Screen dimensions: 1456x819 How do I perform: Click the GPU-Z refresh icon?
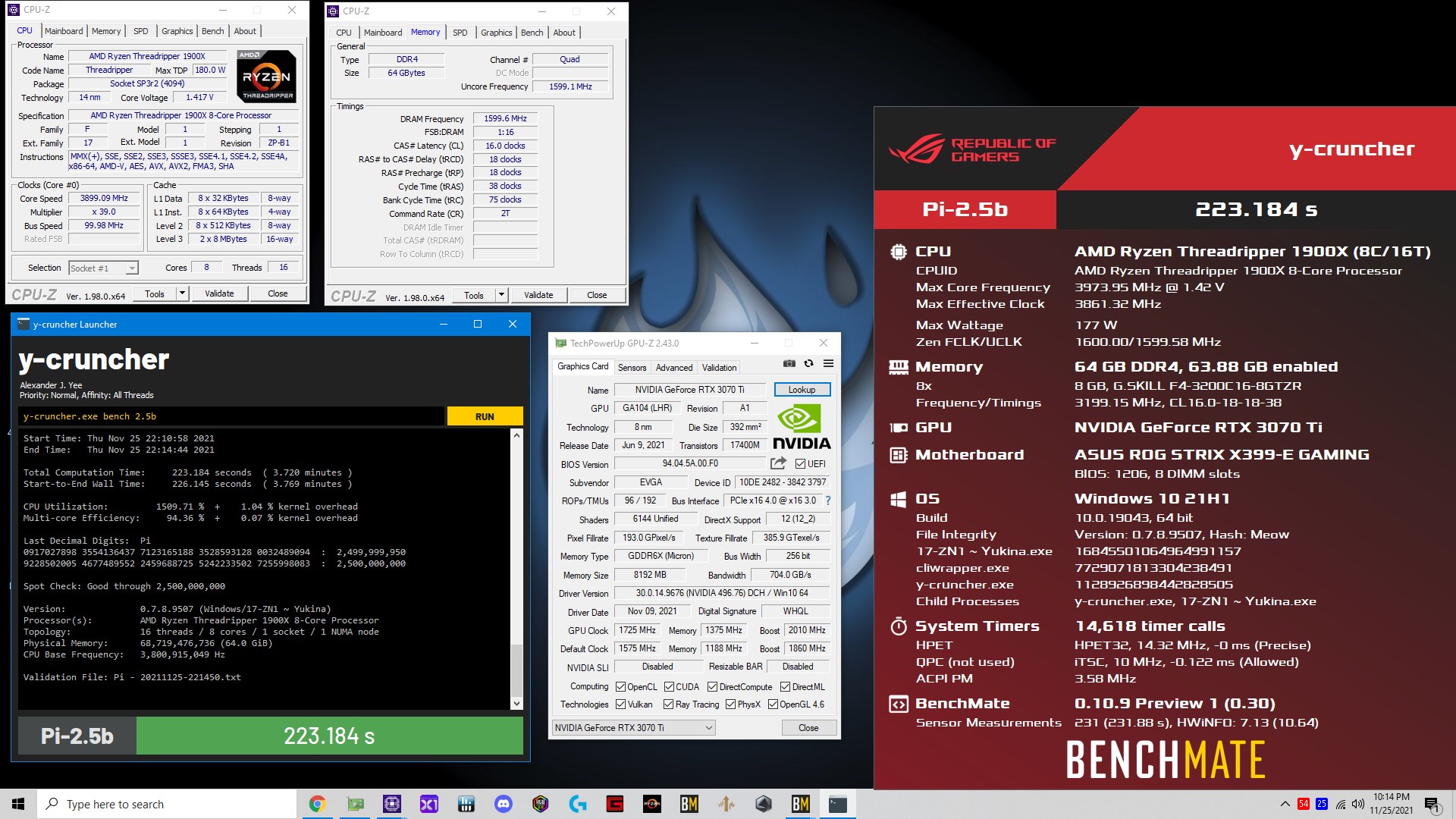click(x=809, y=364)
